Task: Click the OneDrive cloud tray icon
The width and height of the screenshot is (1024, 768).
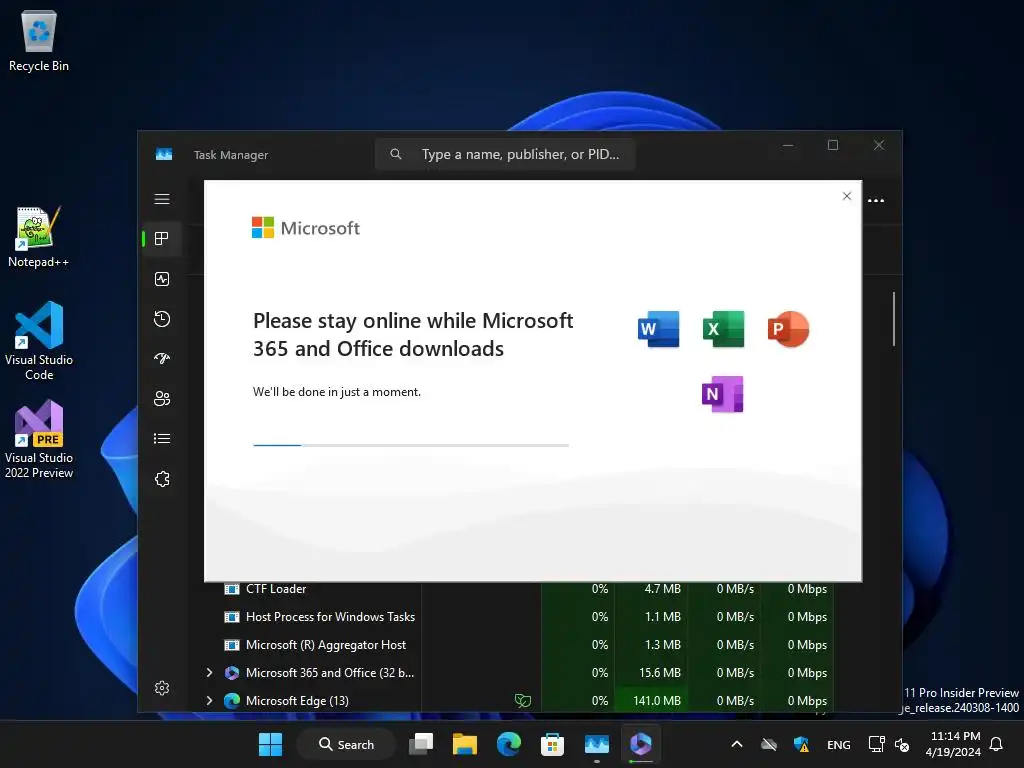Action: (769, 744)
